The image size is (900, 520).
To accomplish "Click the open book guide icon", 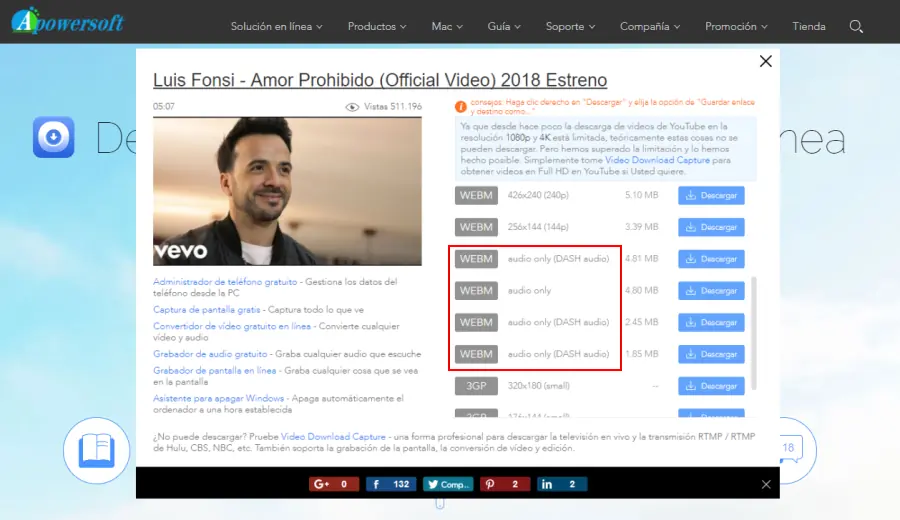I will point(96,451).
